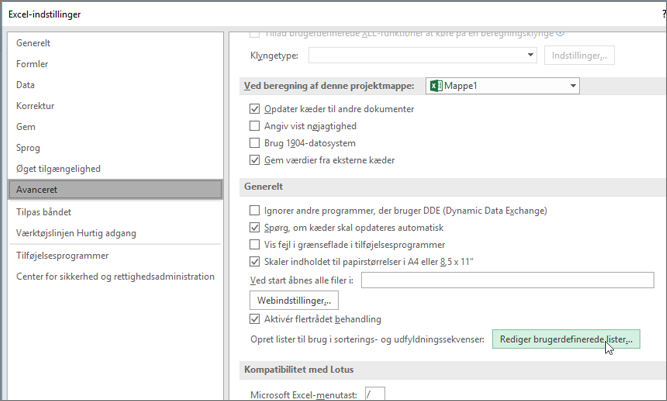Click the disabled Indstillinger button
This screenshot has height=401, width=667.
click(x=579, y=55)
